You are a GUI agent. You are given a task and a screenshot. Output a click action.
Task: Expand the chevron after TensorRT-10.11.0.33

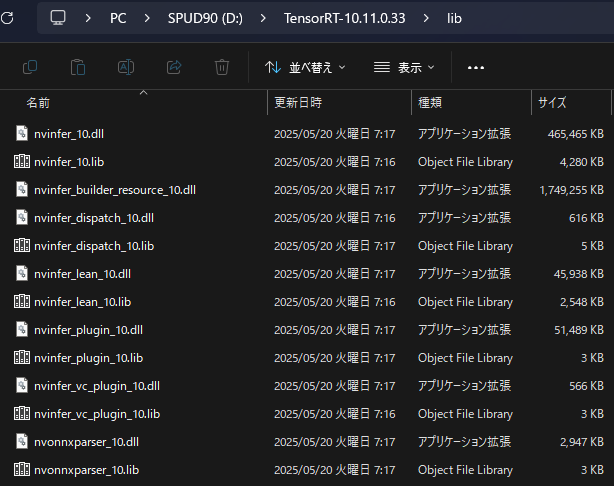(426, 18)
